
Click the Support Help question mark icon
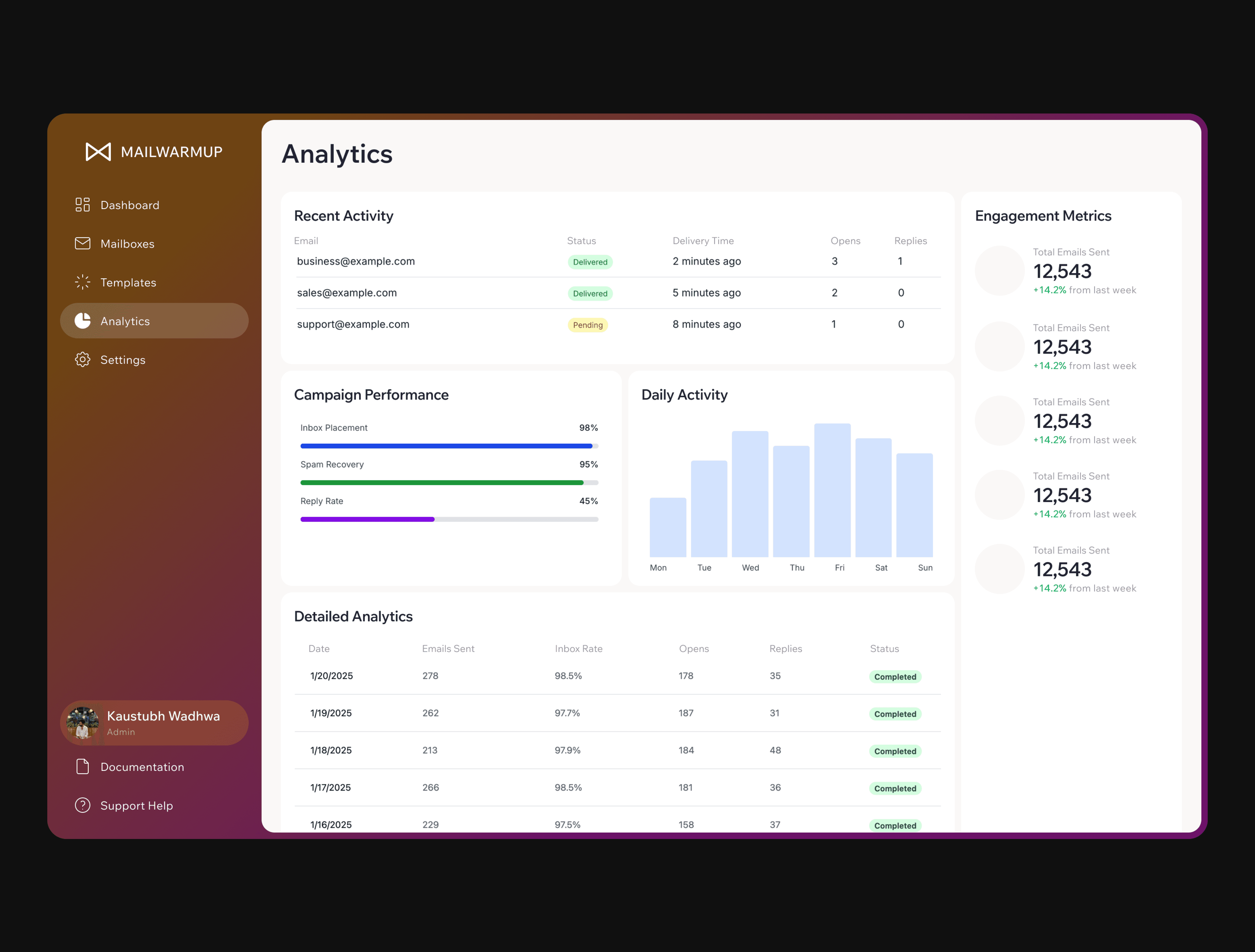(x=83, y=805)
